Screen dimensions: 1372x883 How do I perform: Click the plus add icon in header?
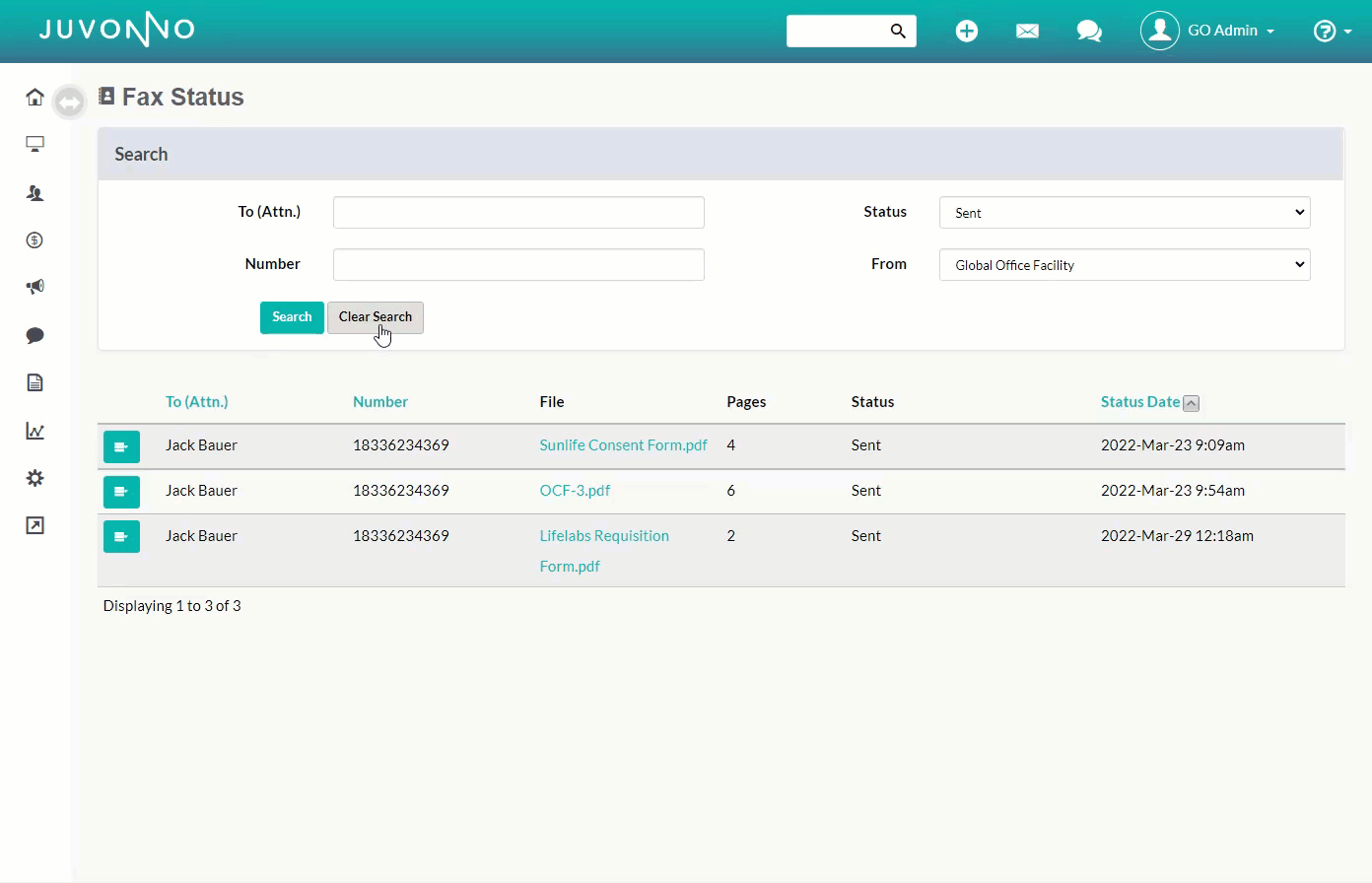[x=966, y=32]
